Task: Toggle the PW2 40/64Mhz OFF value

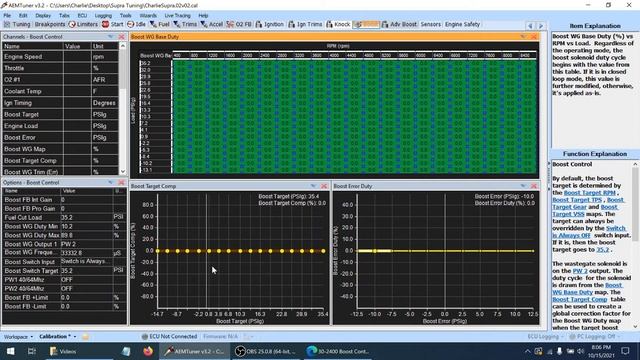Action: coord(87,289)
